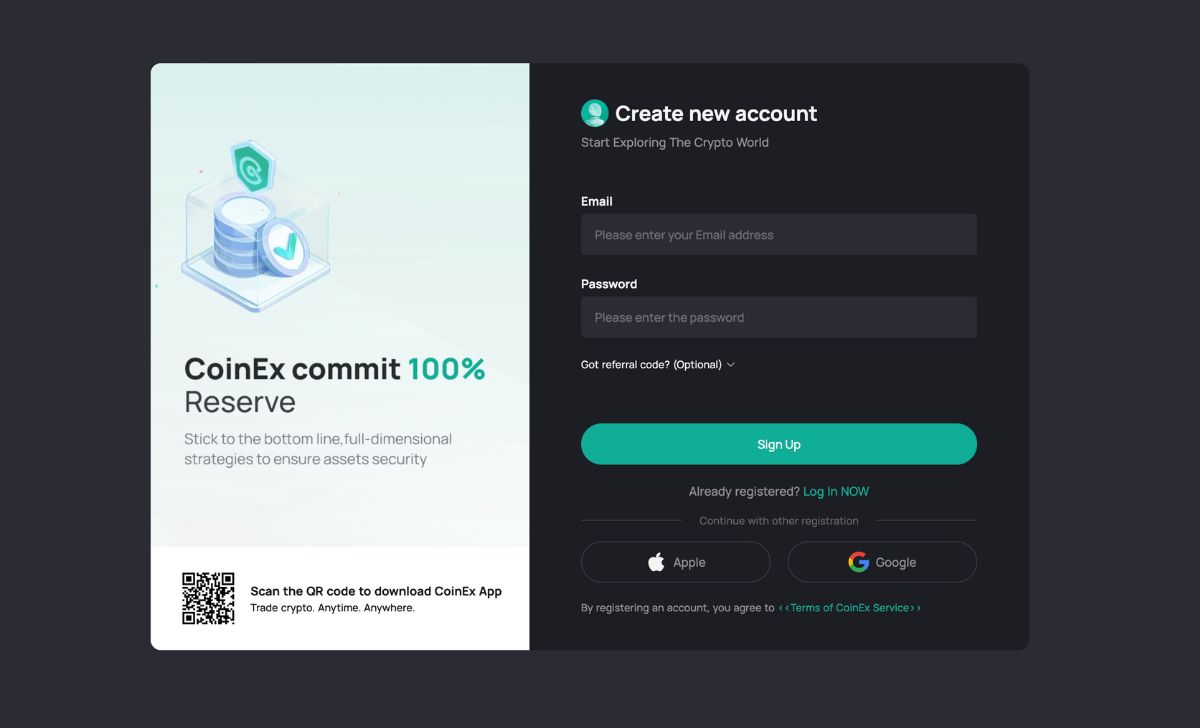Select the Email field label
The height and width of the screenshot is (728, 1200).
pos(597,201)
